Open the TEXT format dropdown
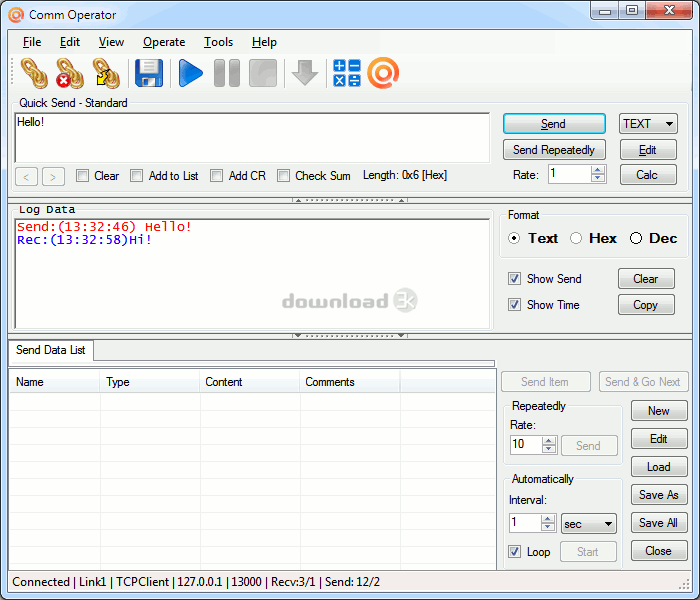 (x=648, y=124)
